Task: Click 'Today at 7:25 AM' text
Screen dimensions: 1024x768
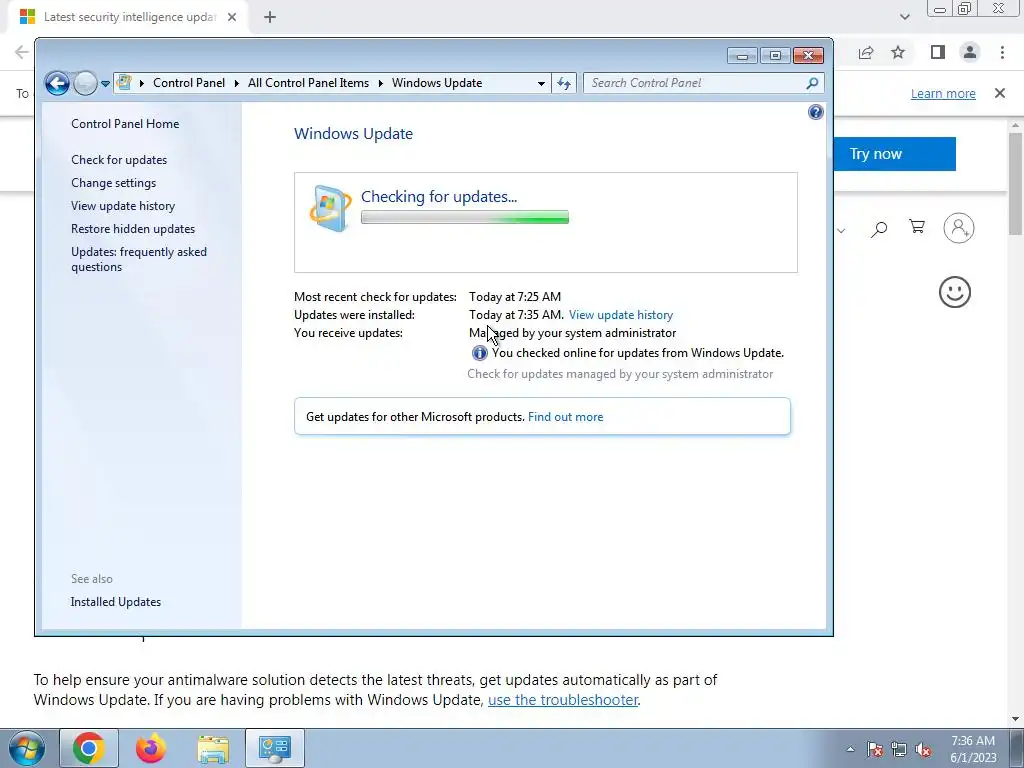Action: pyautogui.click(x=515, y=296)
